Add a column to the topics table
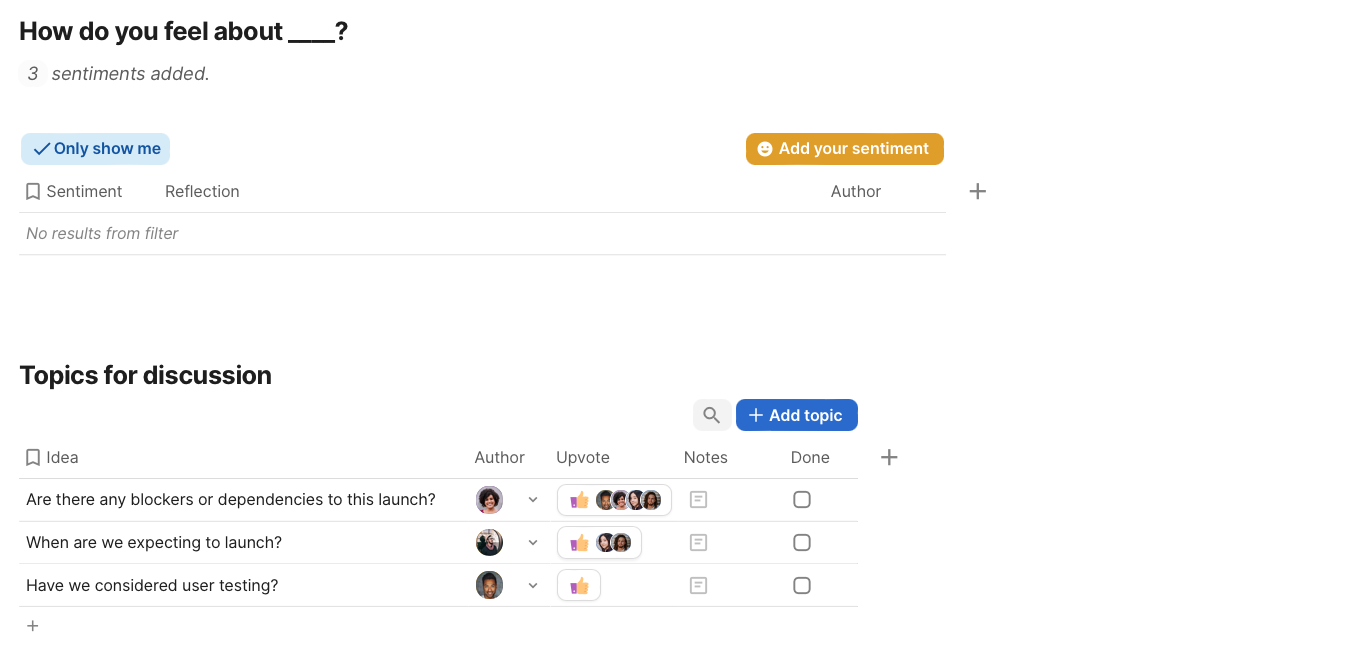Screen dimensions: 1367x647 (889, 457)
